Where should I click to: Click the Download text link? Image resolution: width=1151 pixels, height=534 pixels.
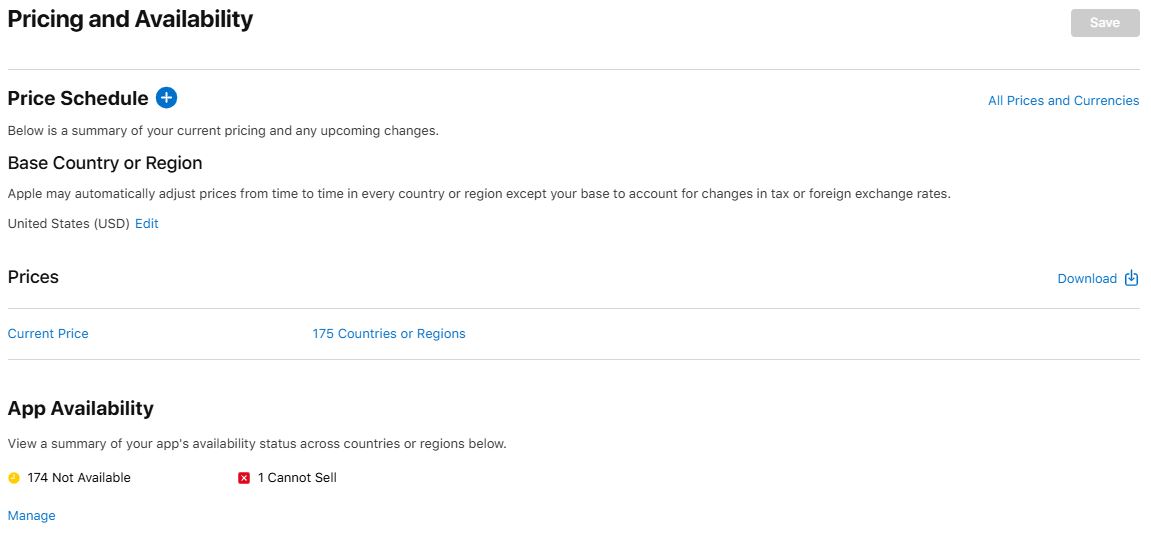1087,279
